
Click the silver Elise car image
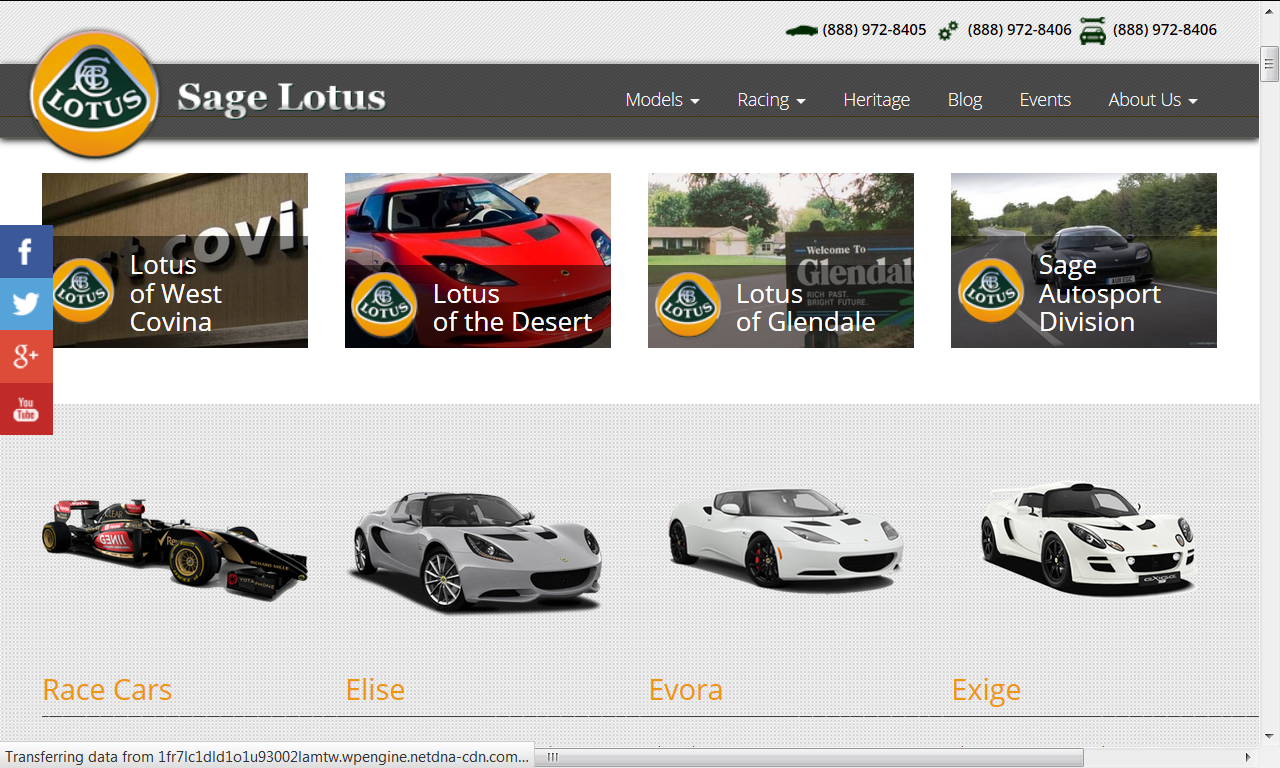tap(478, 551)
